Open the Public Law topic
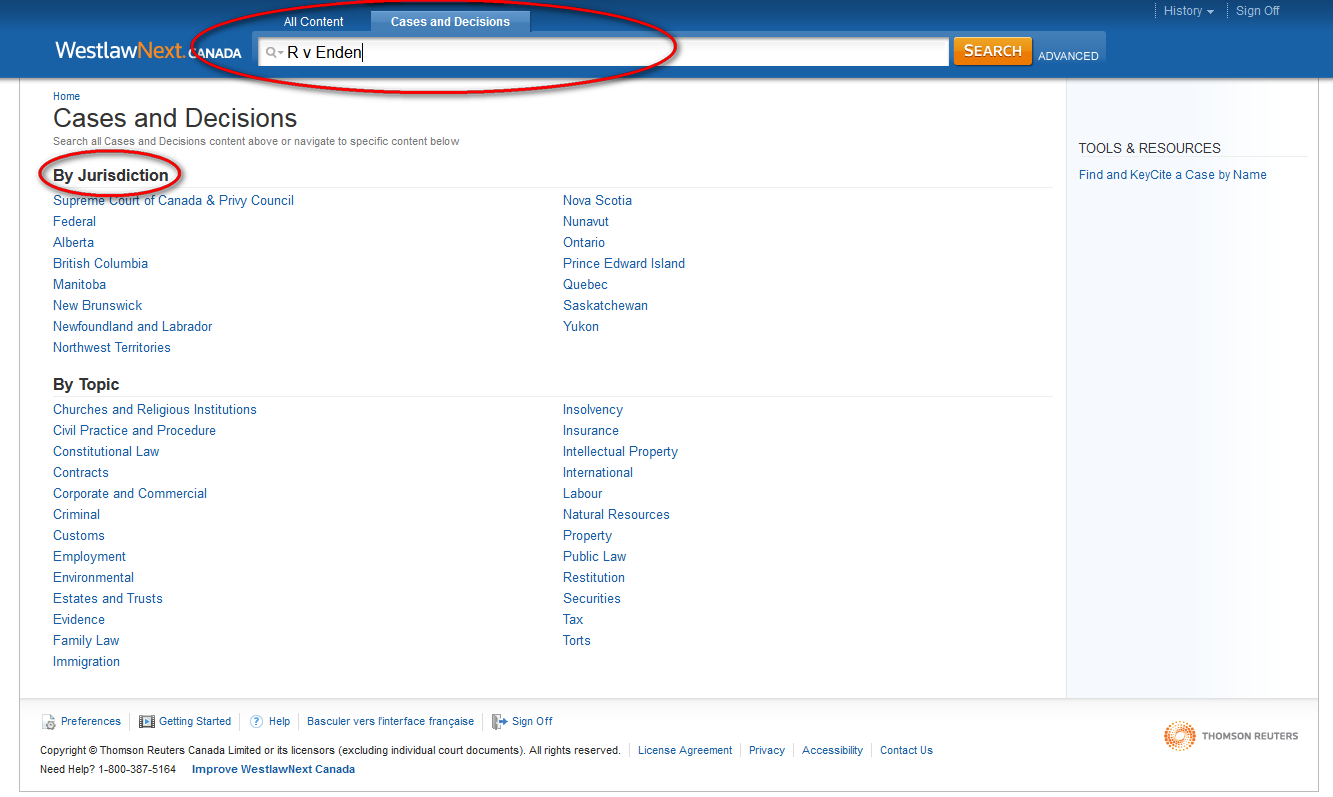 click(x=594, y=556)
